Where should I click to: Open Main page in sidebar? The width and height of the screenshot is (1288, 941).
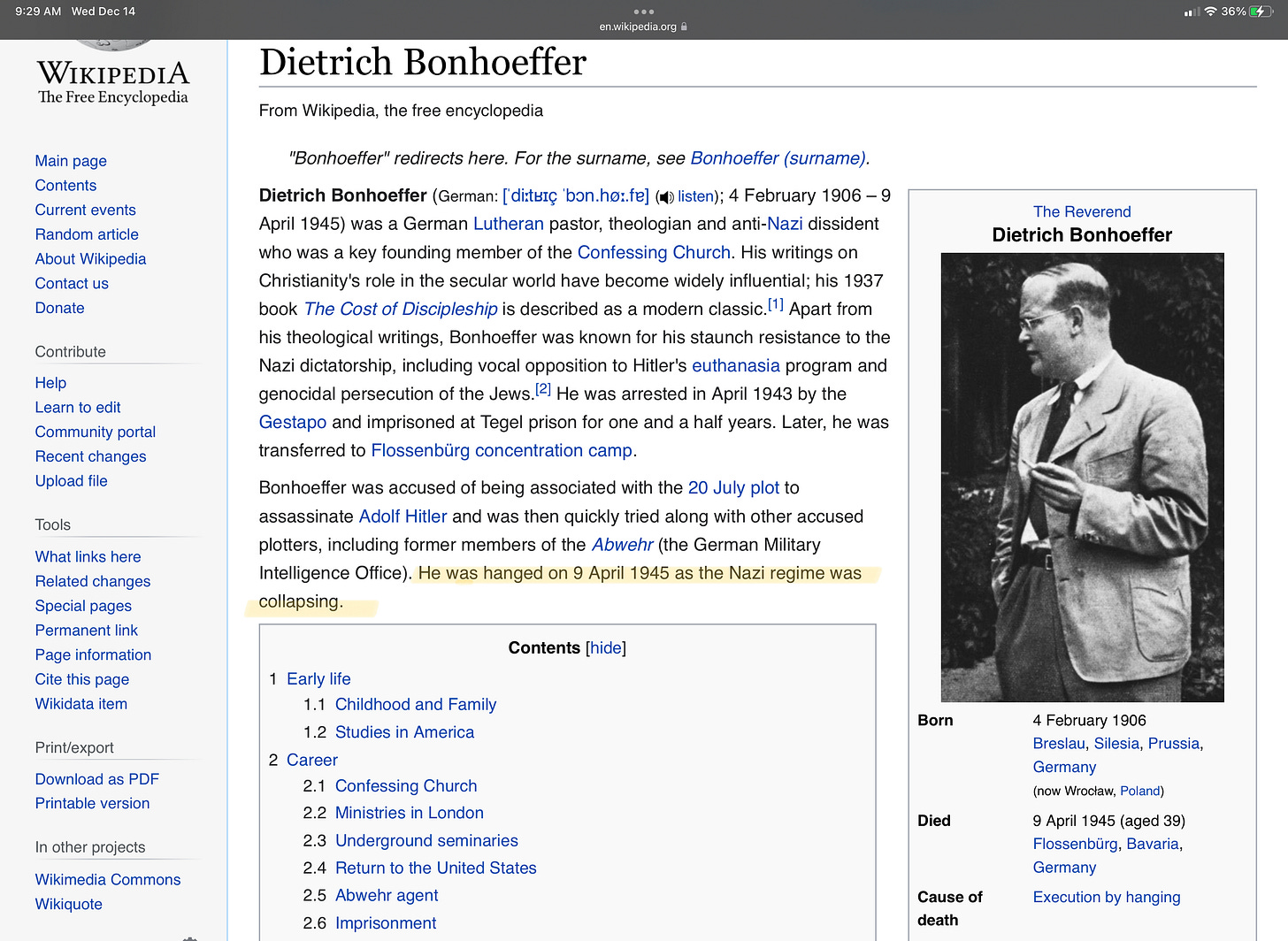[x=71, y=161]
